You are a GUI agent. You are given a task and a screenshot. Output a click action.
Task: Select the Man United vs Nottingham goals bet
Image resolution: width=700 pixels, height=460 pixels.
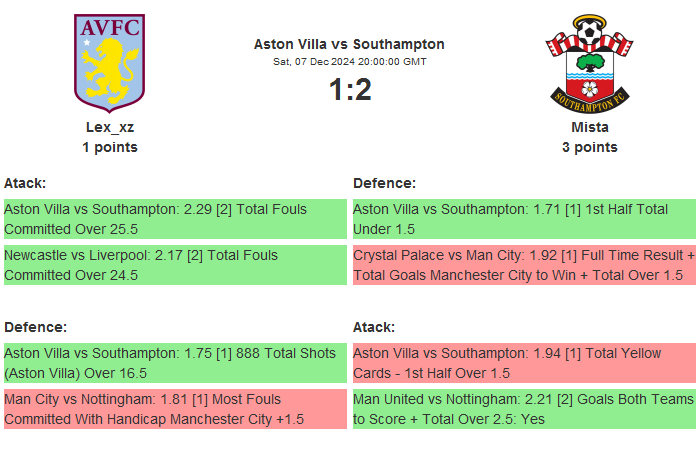coord(523,409)
